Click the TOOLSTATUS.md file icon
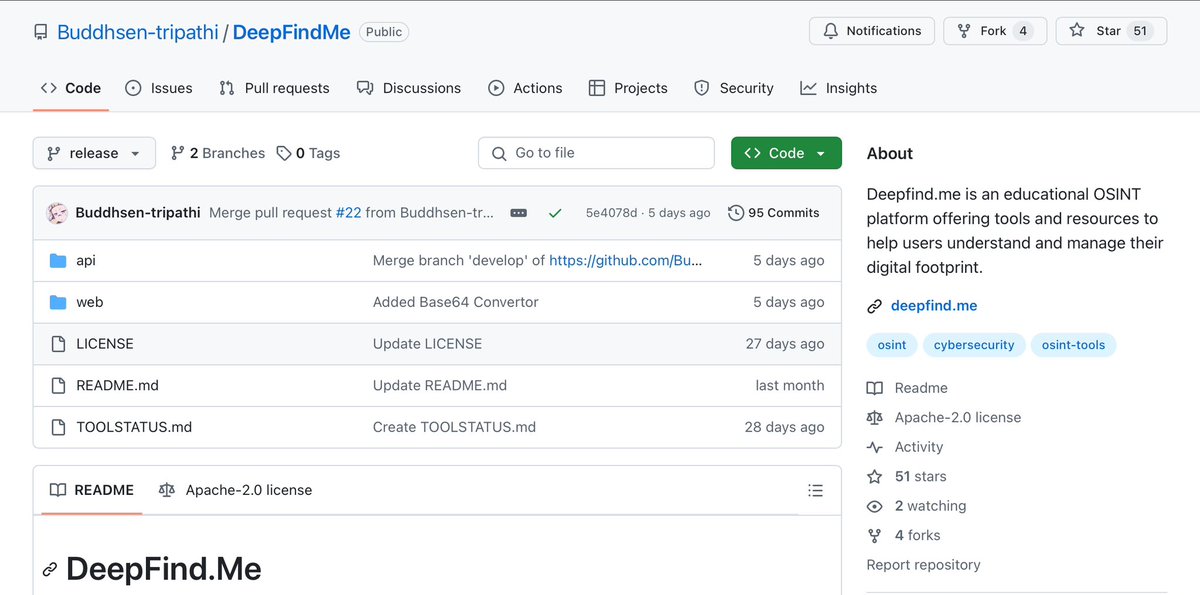Viewport: 1200px width, 595px height. [x=58, y=427]
